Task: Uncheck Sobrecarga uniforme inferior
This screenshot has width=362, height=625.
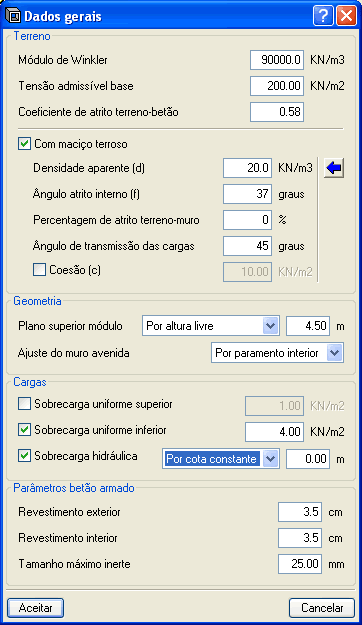Action: click(x=24, y=430)
